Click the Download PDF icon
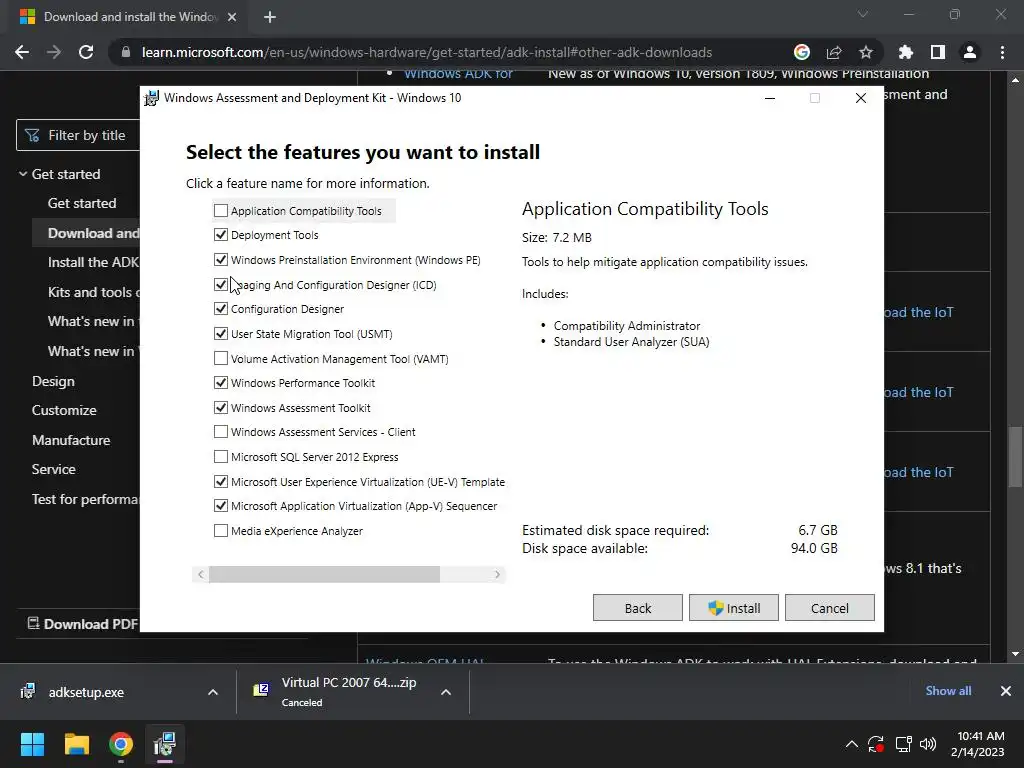 coord(33,623)
